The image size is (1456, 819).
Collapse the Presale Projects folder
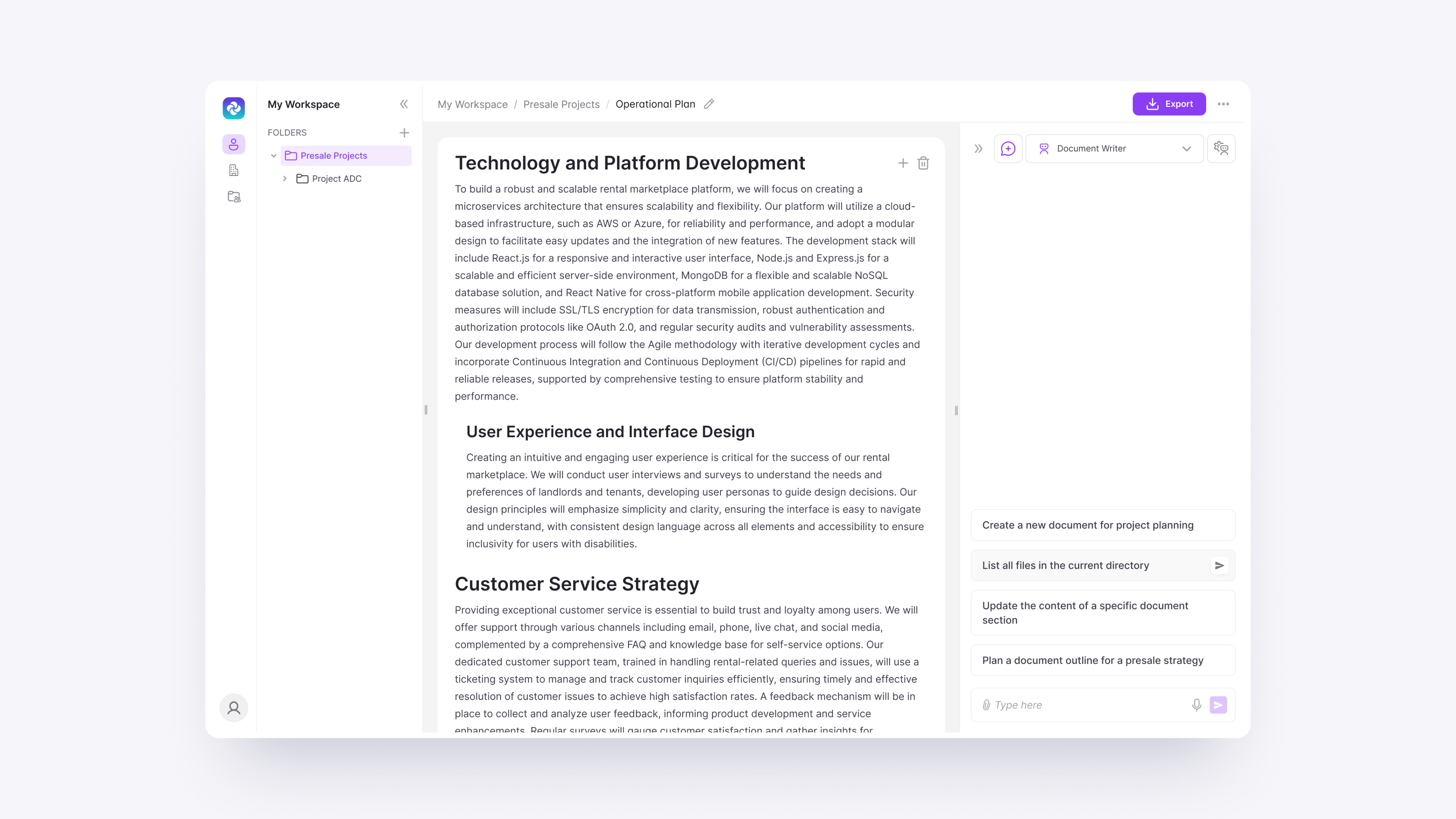[273, 155]
